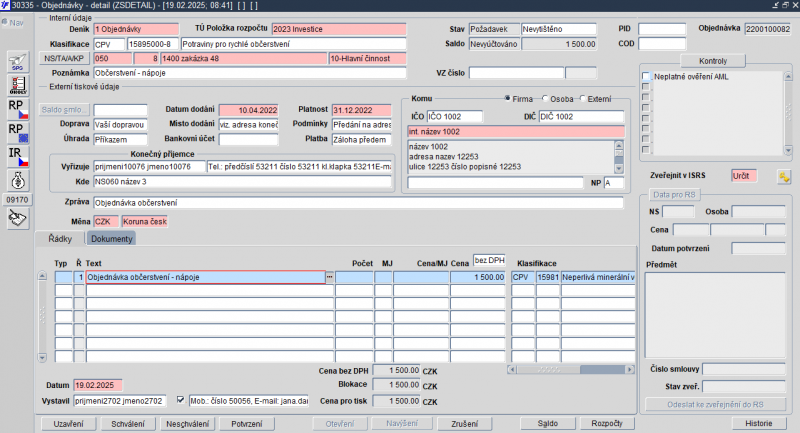Click the SPS airplane icon in the sidebar
The width and height of the screenshot is (800, 433).
(18, 61)
